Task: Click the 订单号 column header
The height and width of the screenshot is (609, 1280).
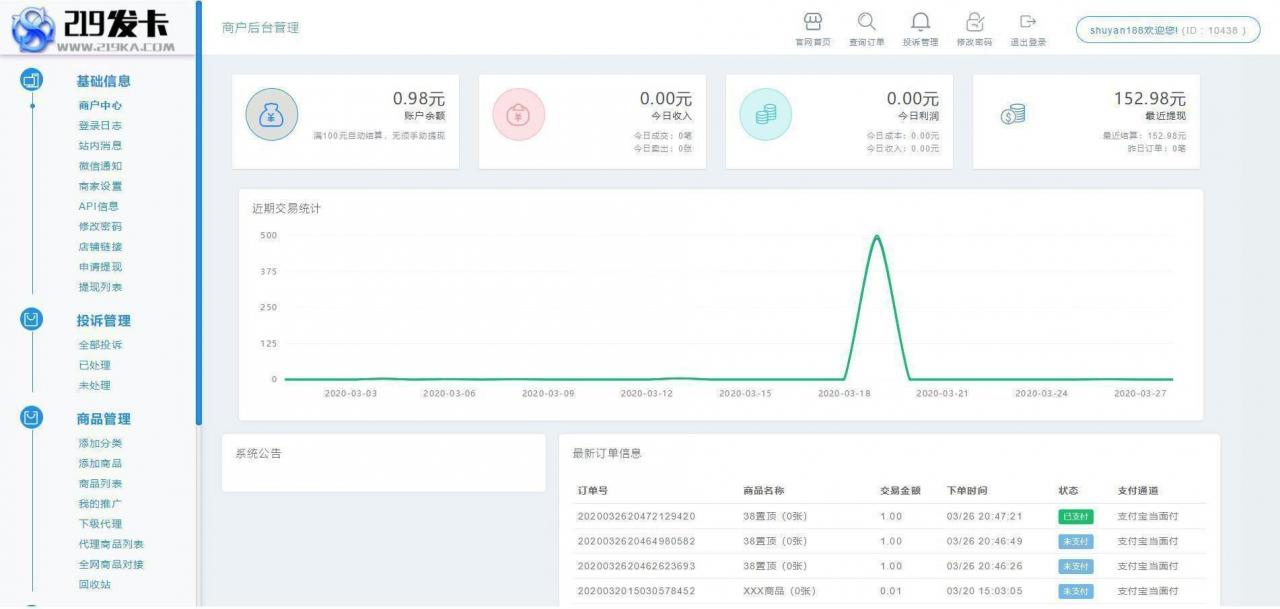Action: click(x=592, y=491)
